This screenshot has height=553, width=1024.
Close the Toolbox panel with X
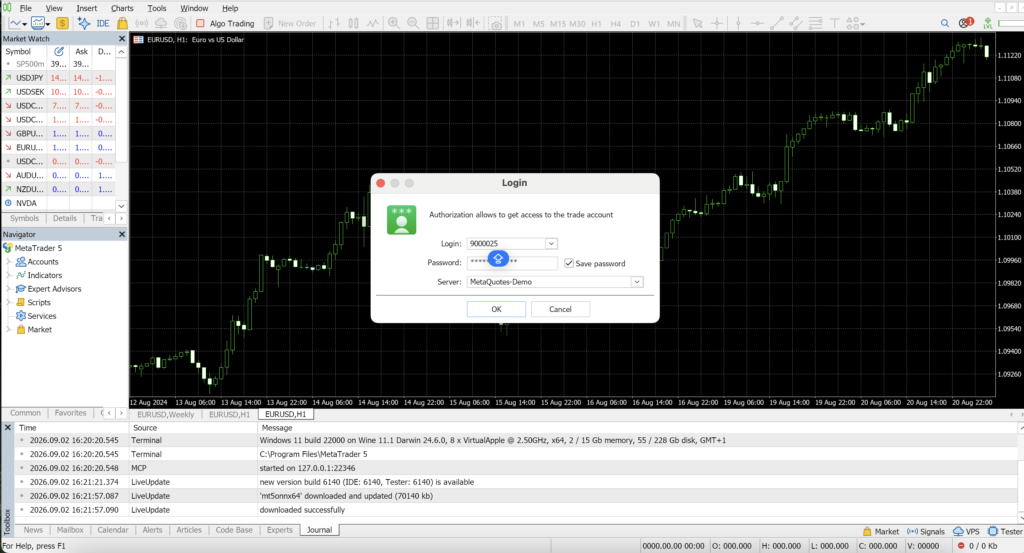click(8, 428)
